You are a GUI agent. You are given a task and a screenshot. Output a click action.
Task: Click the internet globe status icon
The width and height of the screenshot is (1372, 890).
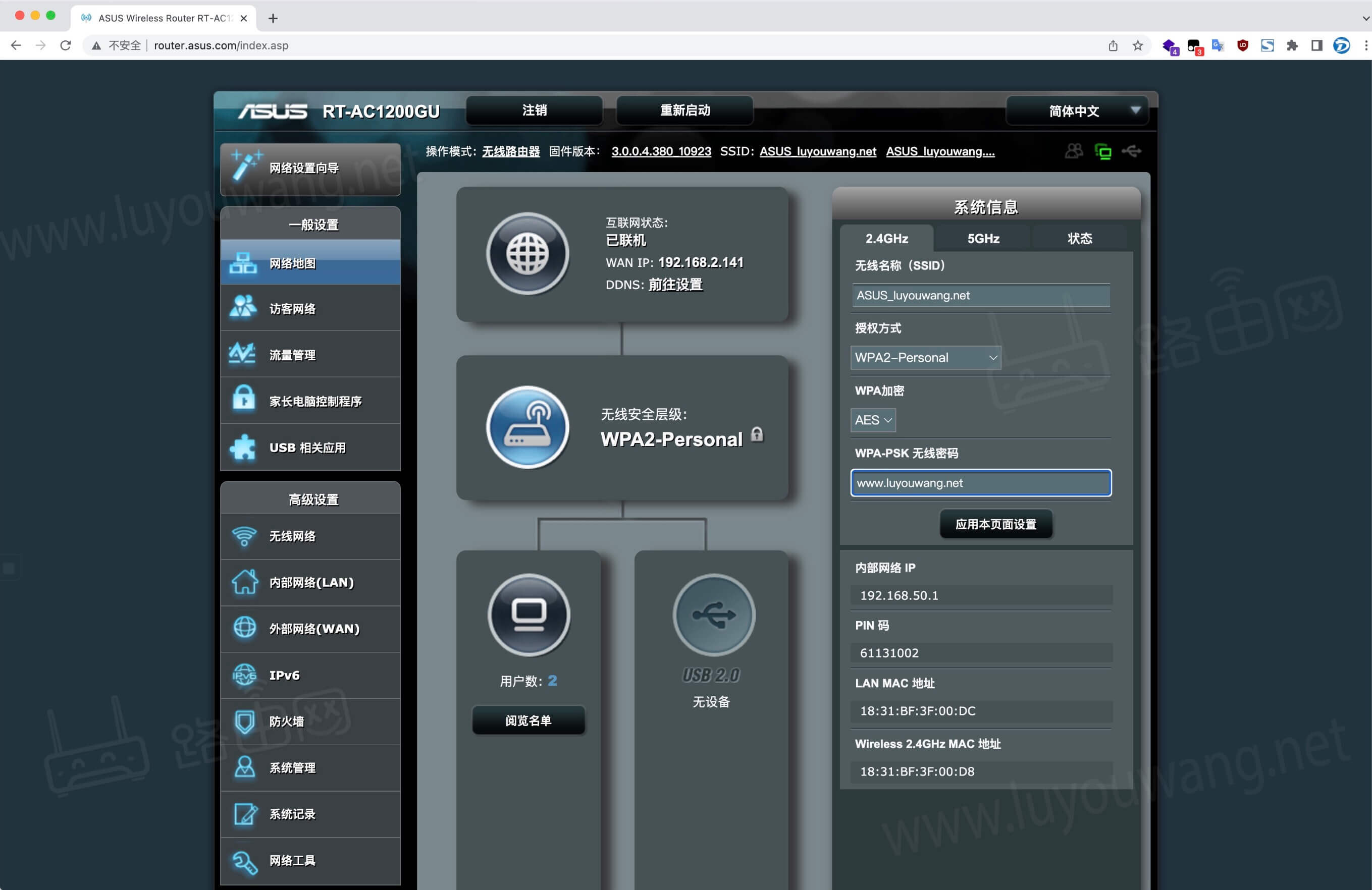pyautogui.click(x=527, y=254)
